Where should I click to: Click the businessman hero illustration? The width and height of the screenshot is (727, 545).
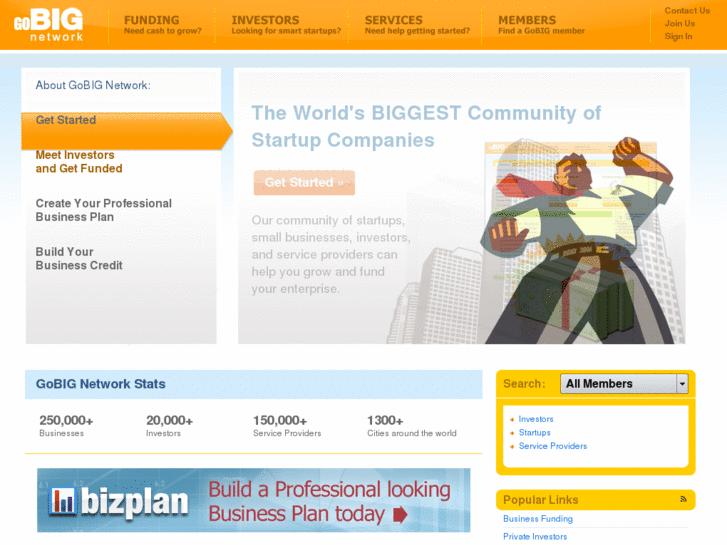click(x=577, y=241)
